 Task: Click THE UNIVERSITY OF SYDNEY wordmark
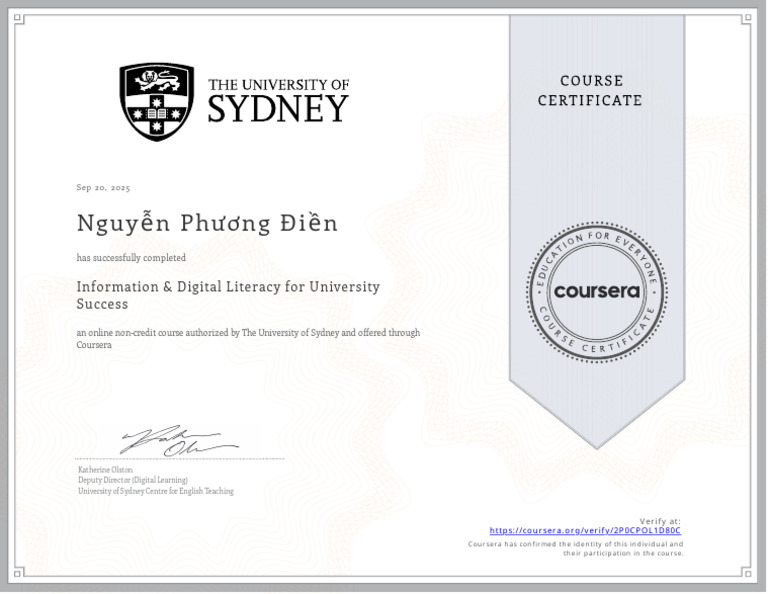(x=278, y=101)
